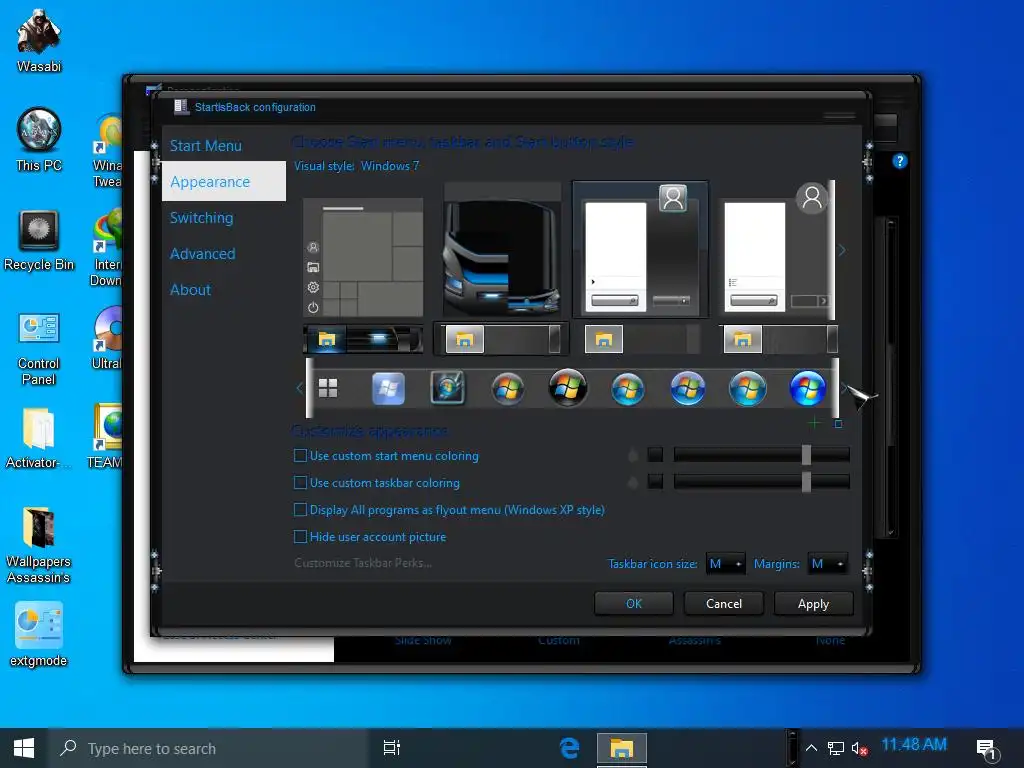Viewport: 1024px width, 768px height.
Task: Open Customize Taskbar Perks link
Action: click(362, 562)
